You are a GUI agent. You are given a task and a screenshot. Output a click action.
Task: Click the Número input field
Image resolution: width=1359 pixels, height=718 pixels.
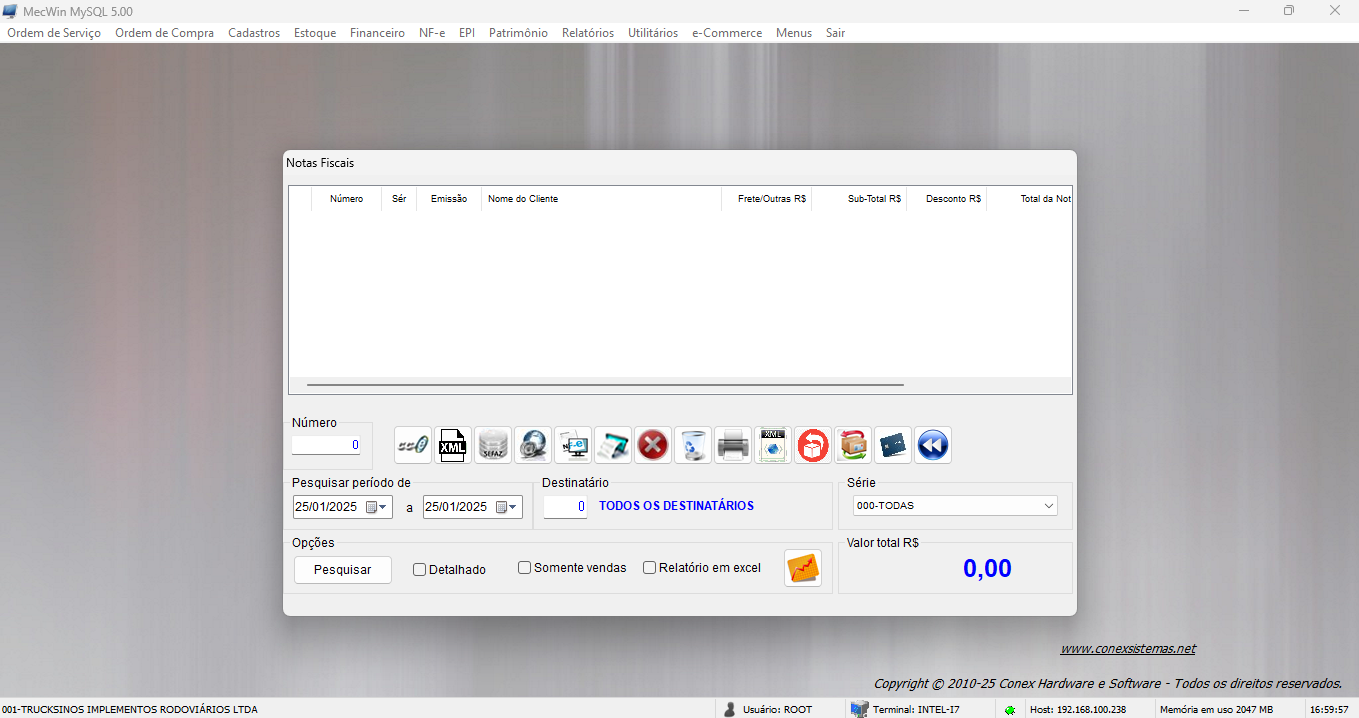(x=326, y=445)
